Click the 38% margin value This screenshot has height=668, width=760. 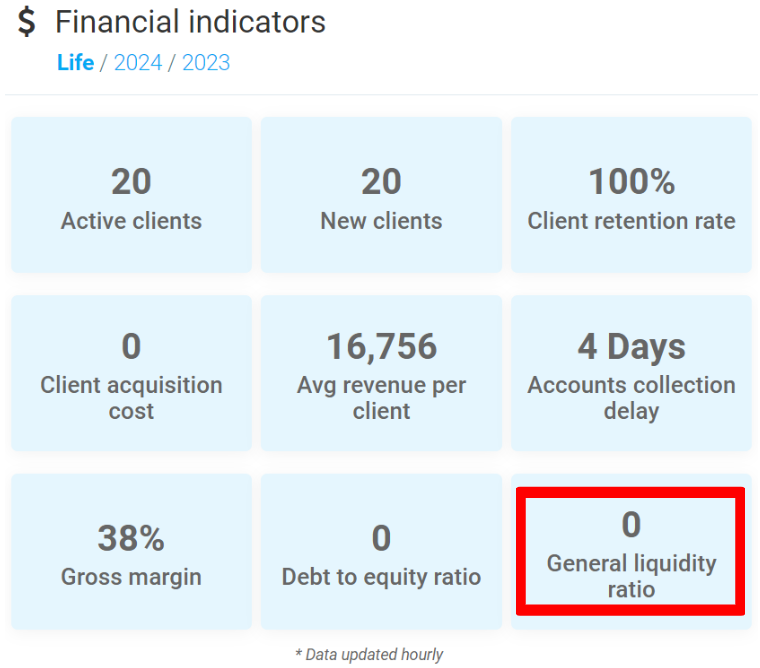131,539
